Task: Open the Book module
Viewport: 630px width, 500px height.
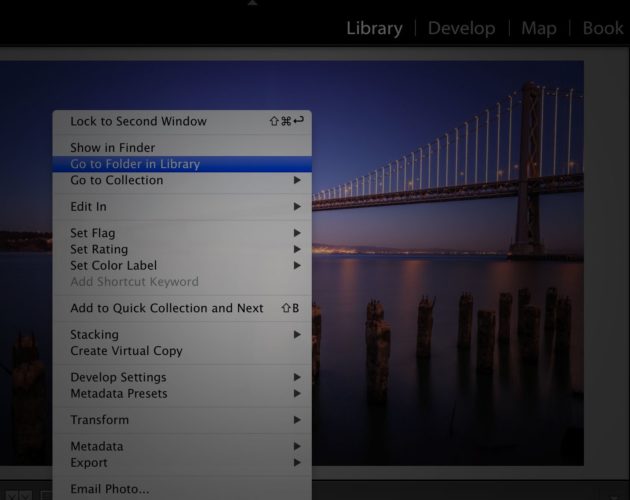Action: pyautogui.click(x=603, y=29)
